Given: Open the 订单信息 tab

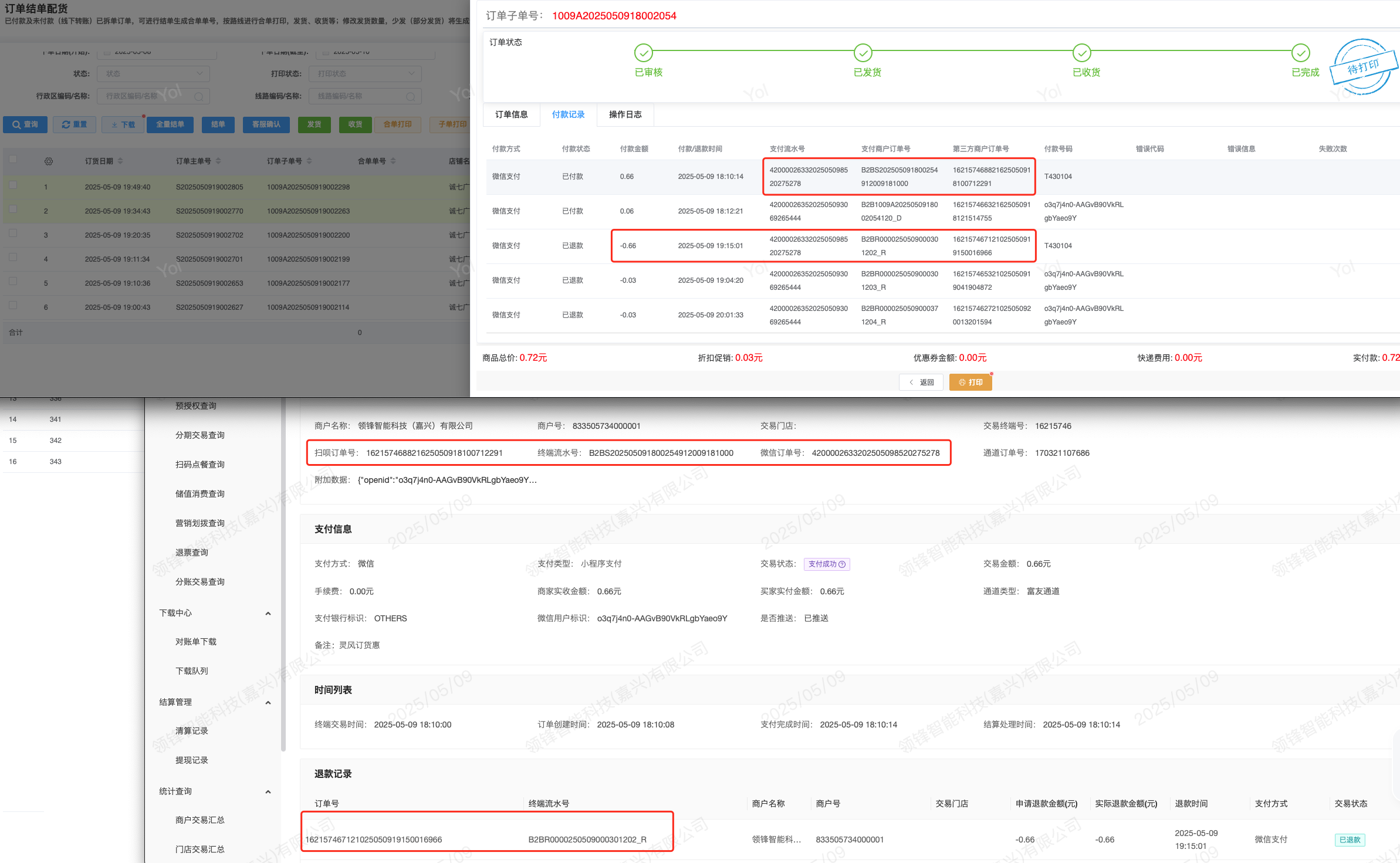Looking at the screenshot, I should [511, 114].
